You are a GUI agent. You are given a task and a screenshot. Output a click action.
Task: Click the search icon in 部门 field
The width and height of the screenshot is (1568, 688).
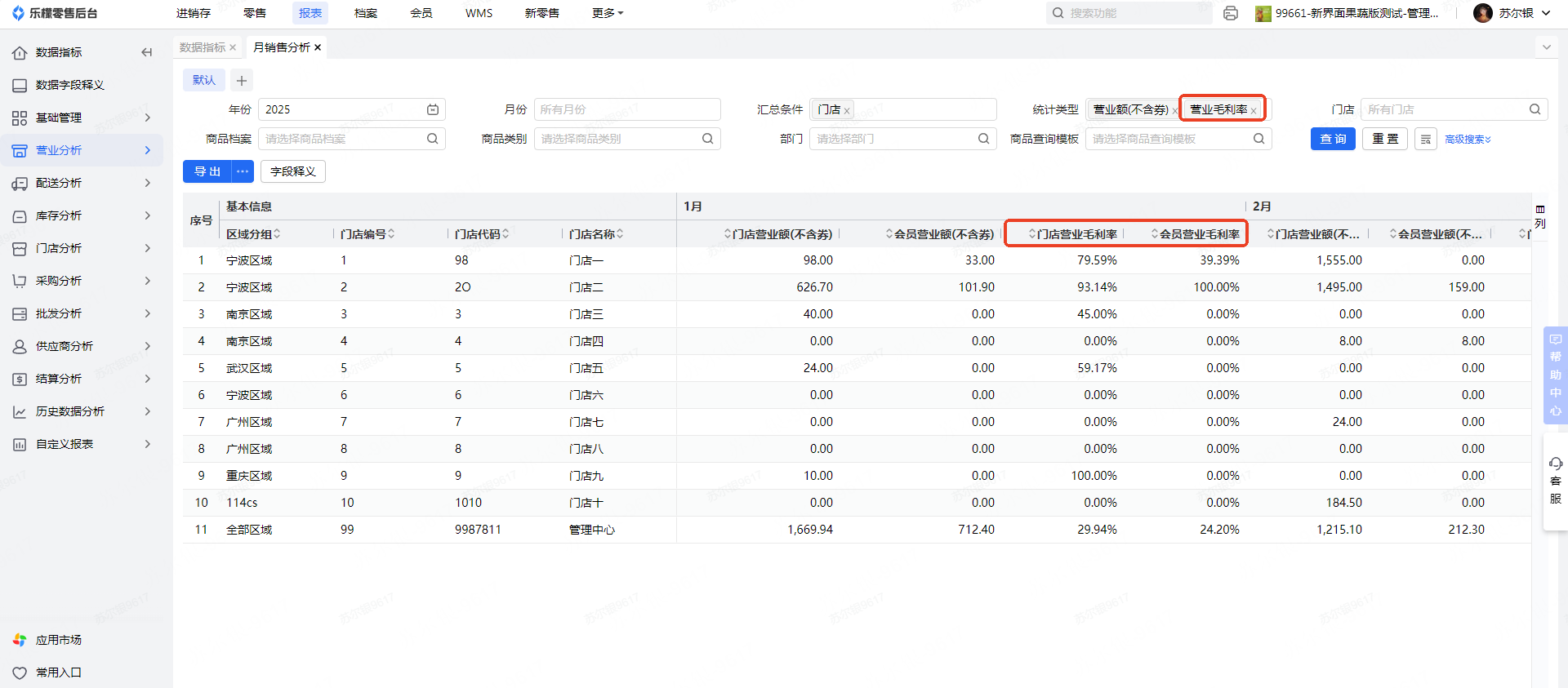point(984,139)
